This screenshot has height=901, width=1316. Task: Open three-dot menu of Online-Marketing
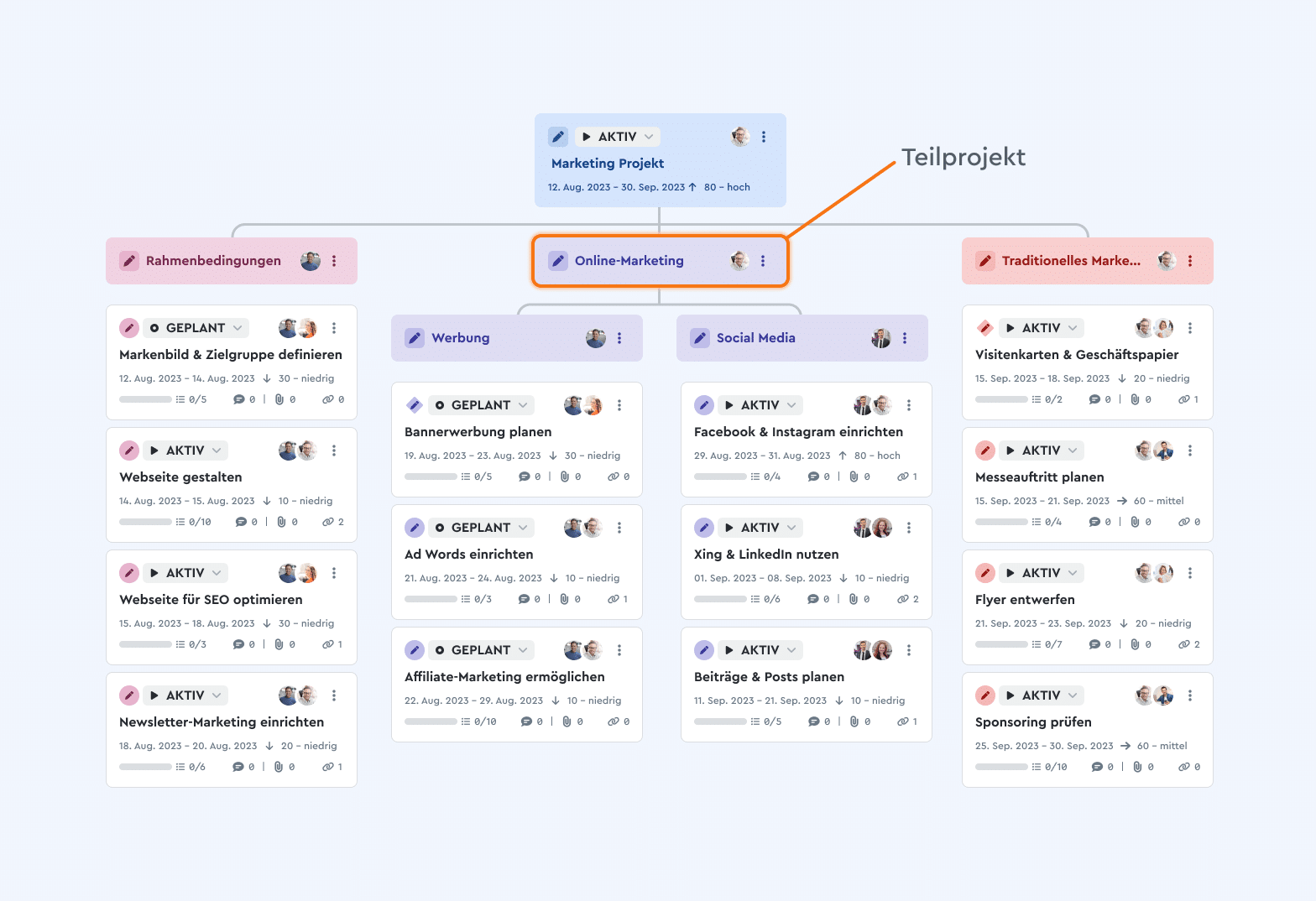coord(763,261)
